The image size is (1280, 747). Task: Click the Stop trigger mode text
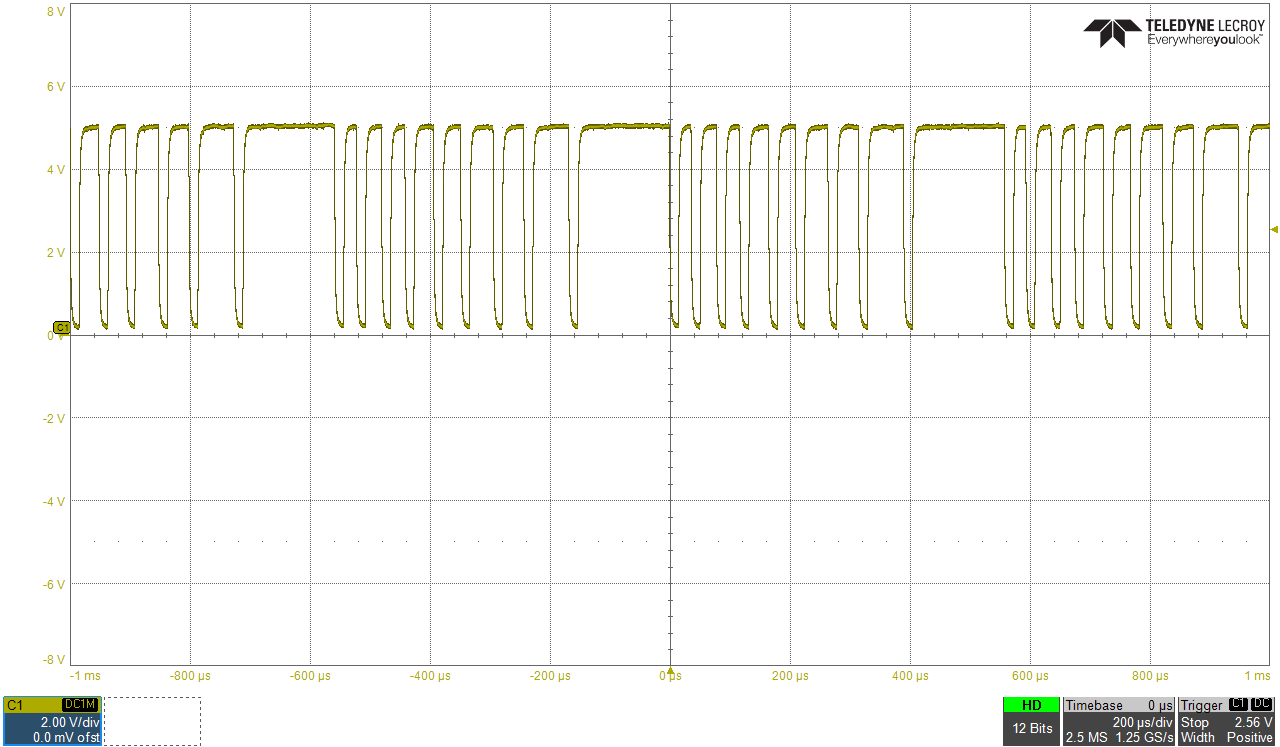[1195, 722]
